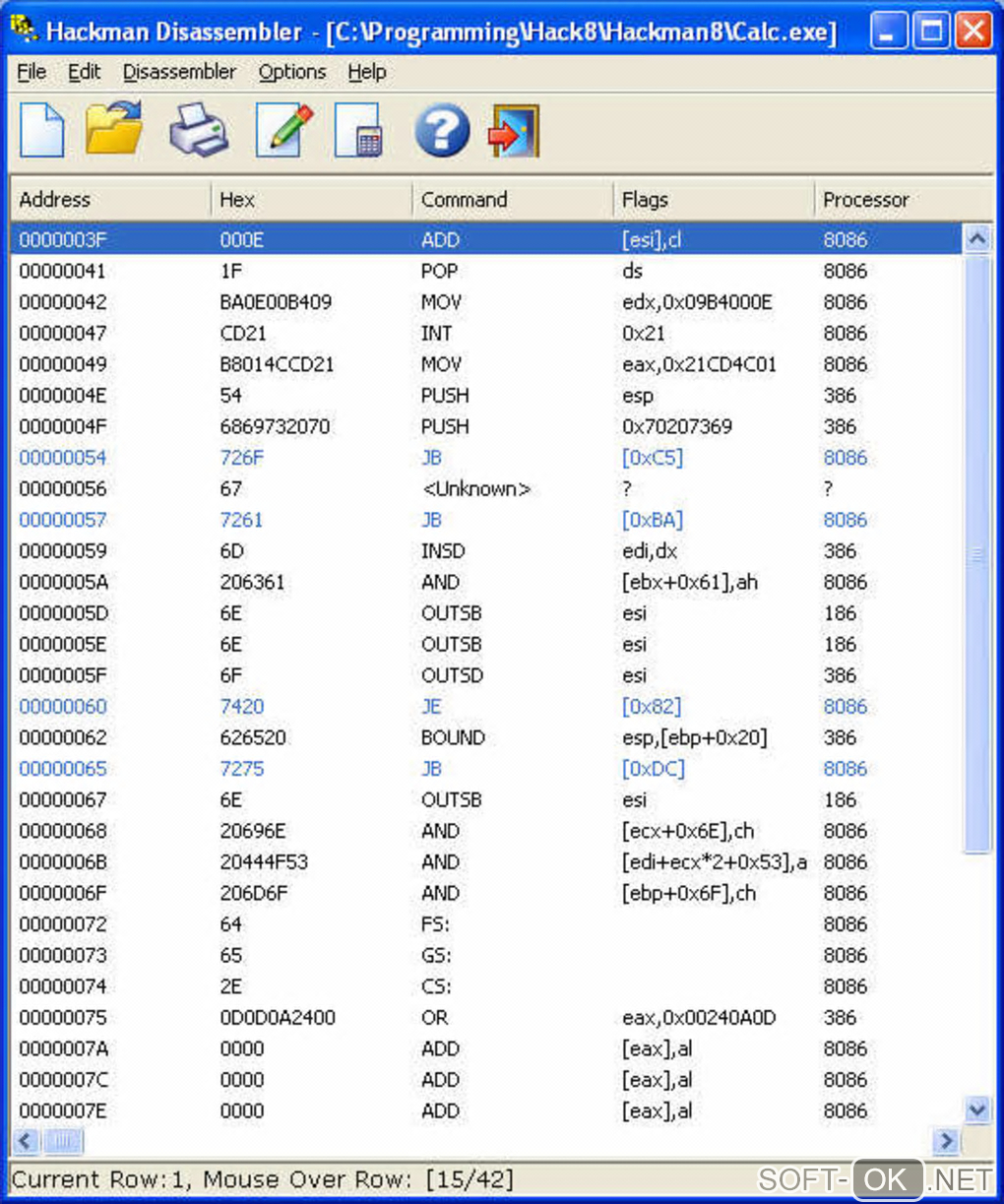Click the vertical scrollbar thumb

(x=976, y=553)
